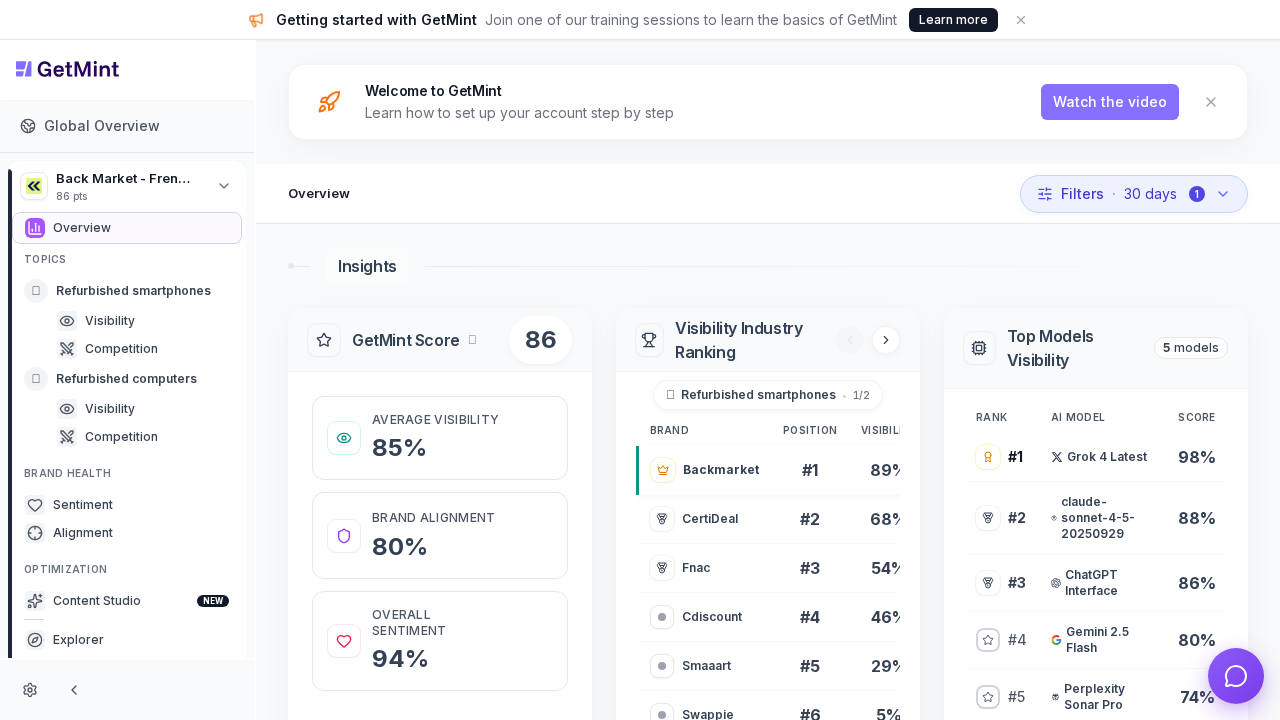
Task: Open the Filters 30 days dropdown
Action: 1134,194
